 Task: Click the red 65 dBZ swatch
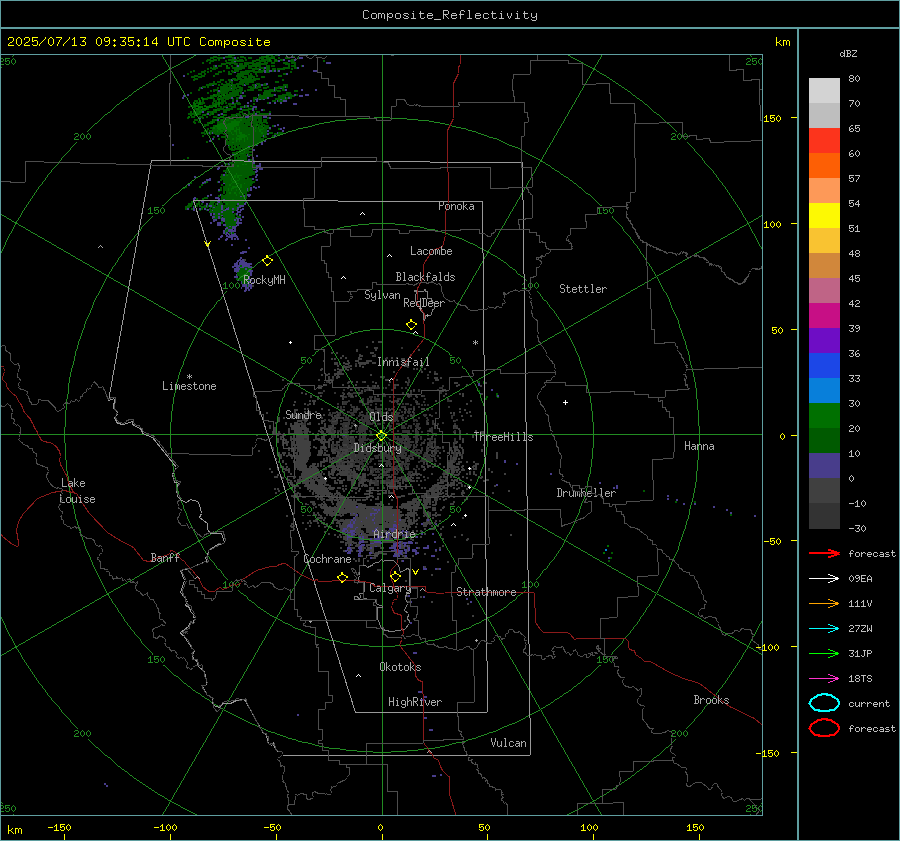click(824, 140)
